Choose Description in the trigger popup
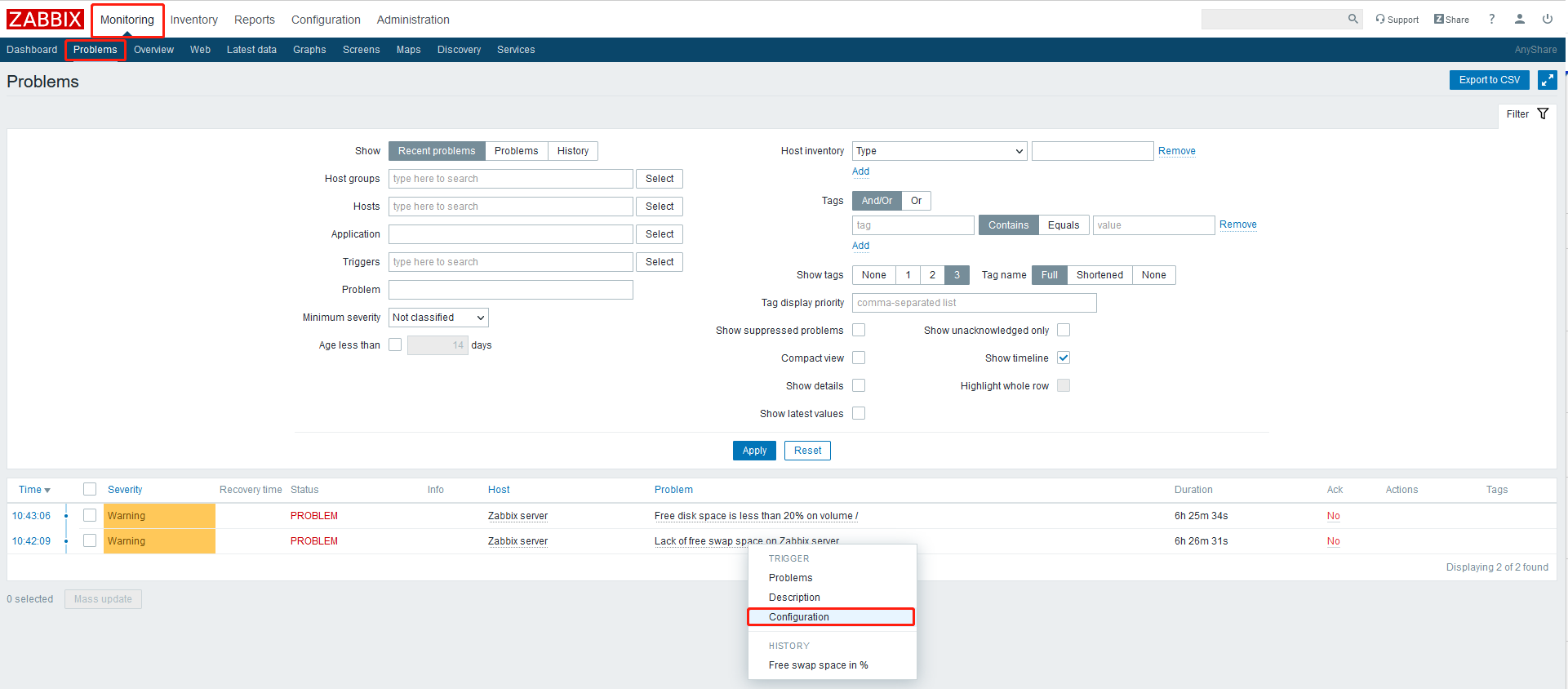The image size is (1568, 689). click(832, 598)
